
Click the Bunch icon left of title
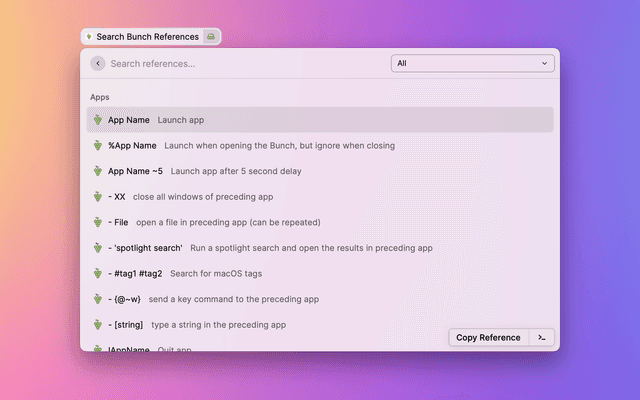[90, 37]
